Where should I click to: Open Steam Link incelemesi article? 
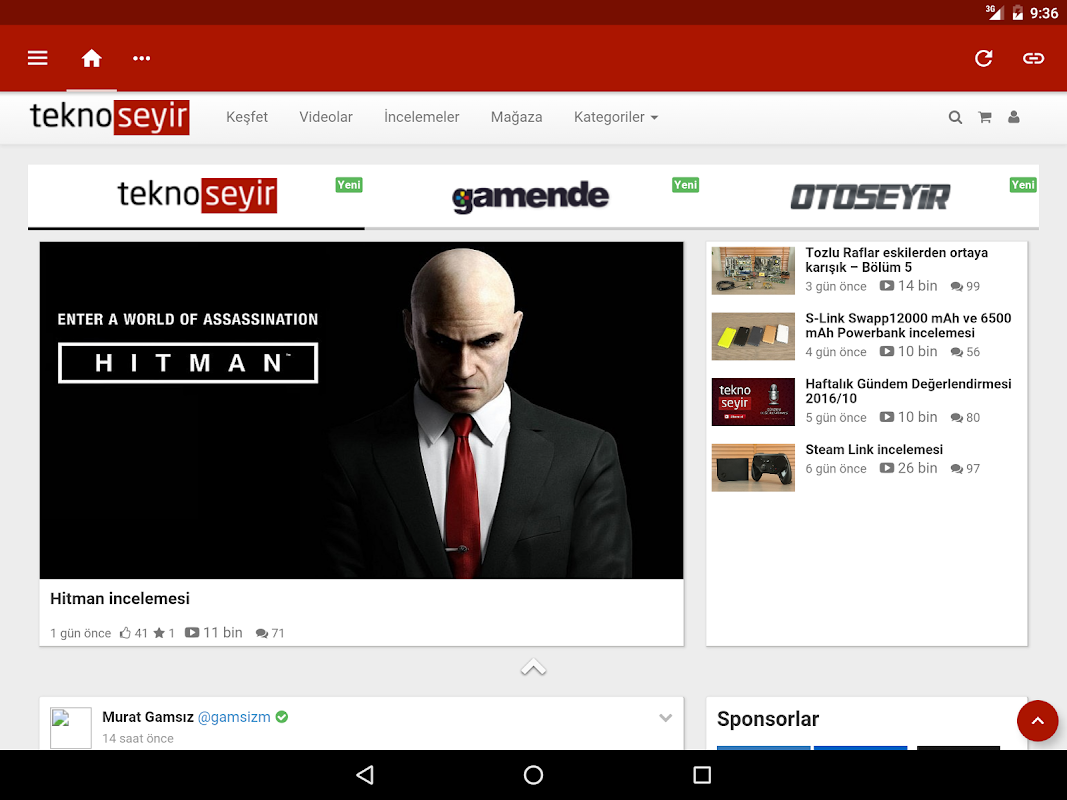[x=874, y=450]
